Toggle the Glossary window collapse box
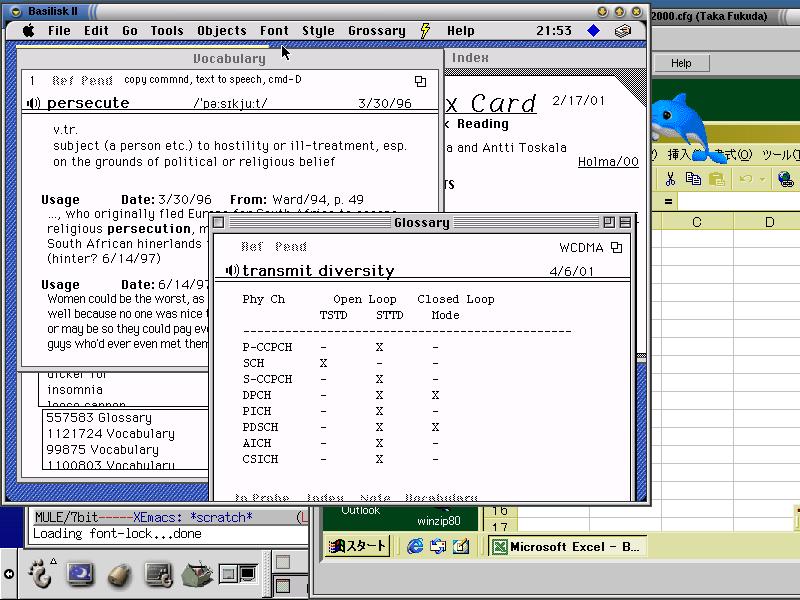 625,222
